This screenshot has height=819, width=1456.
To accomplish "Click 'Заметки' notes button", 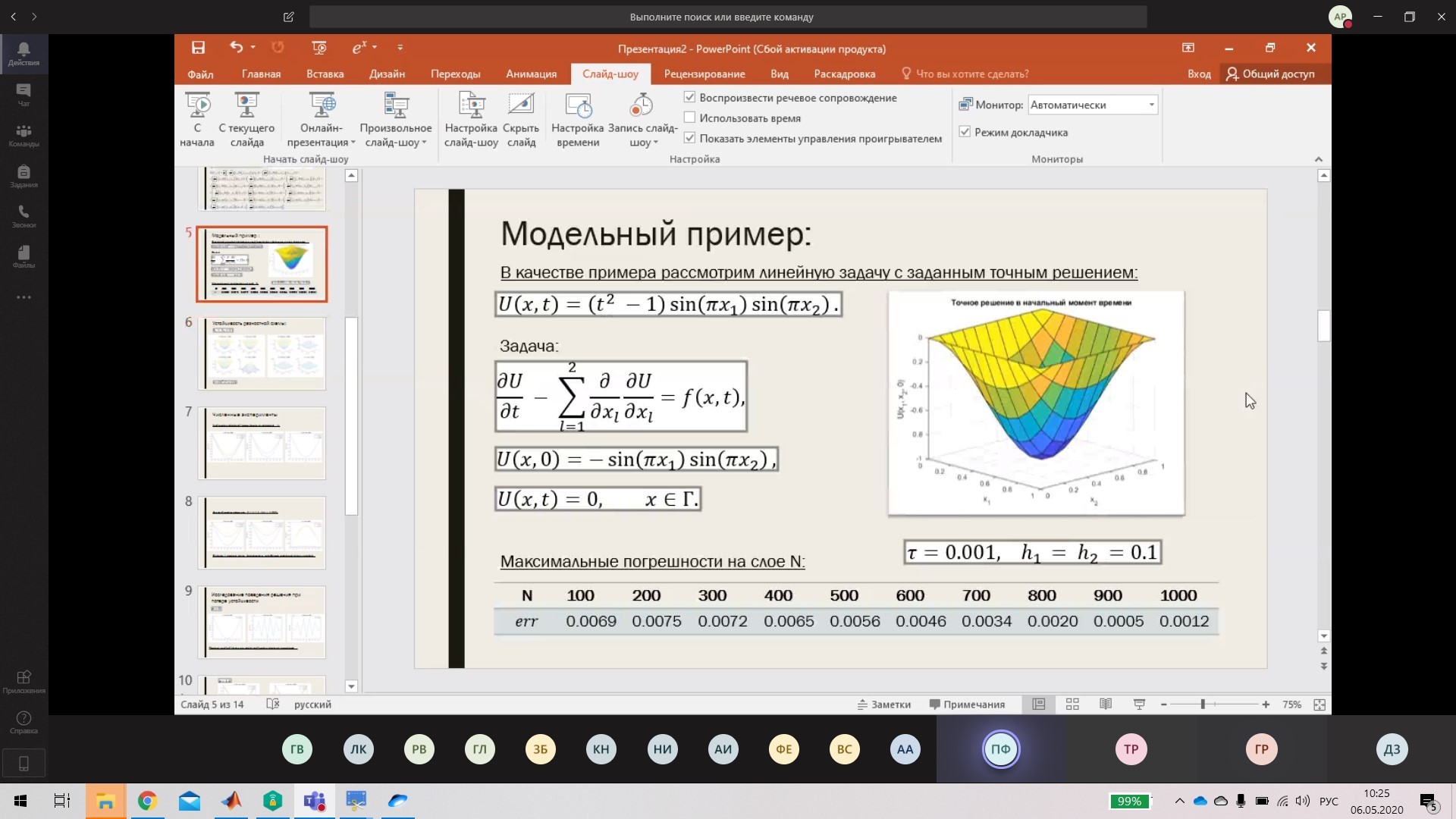I will [884, 704].
